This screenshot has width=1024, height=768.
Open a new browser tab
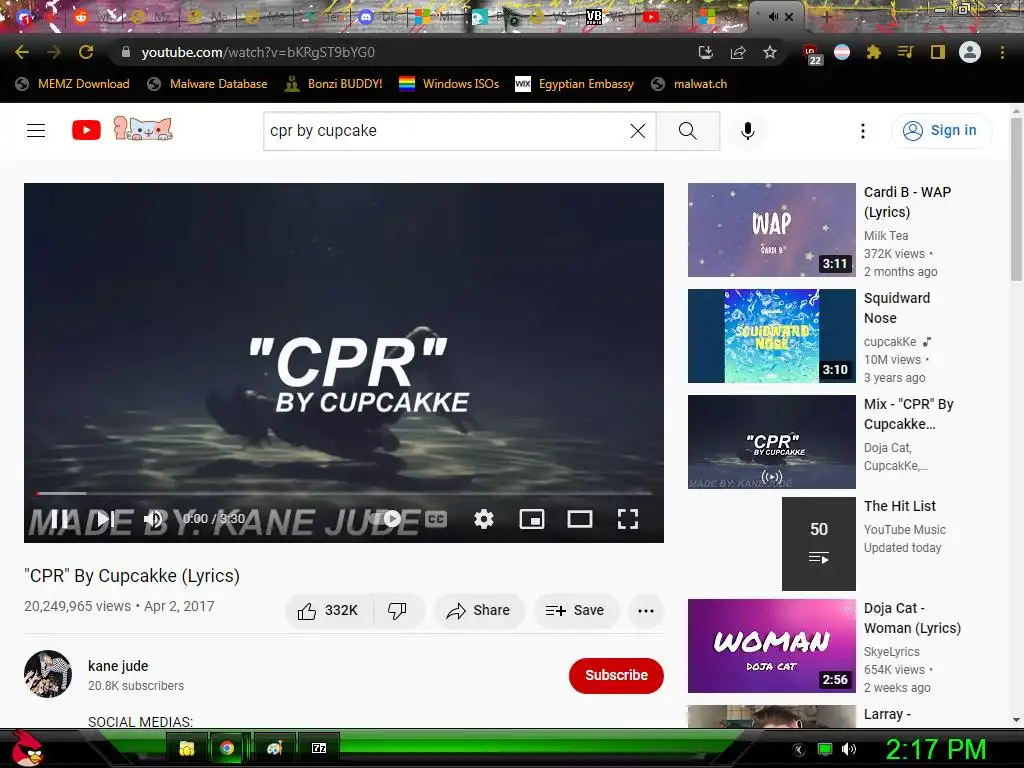825,18
